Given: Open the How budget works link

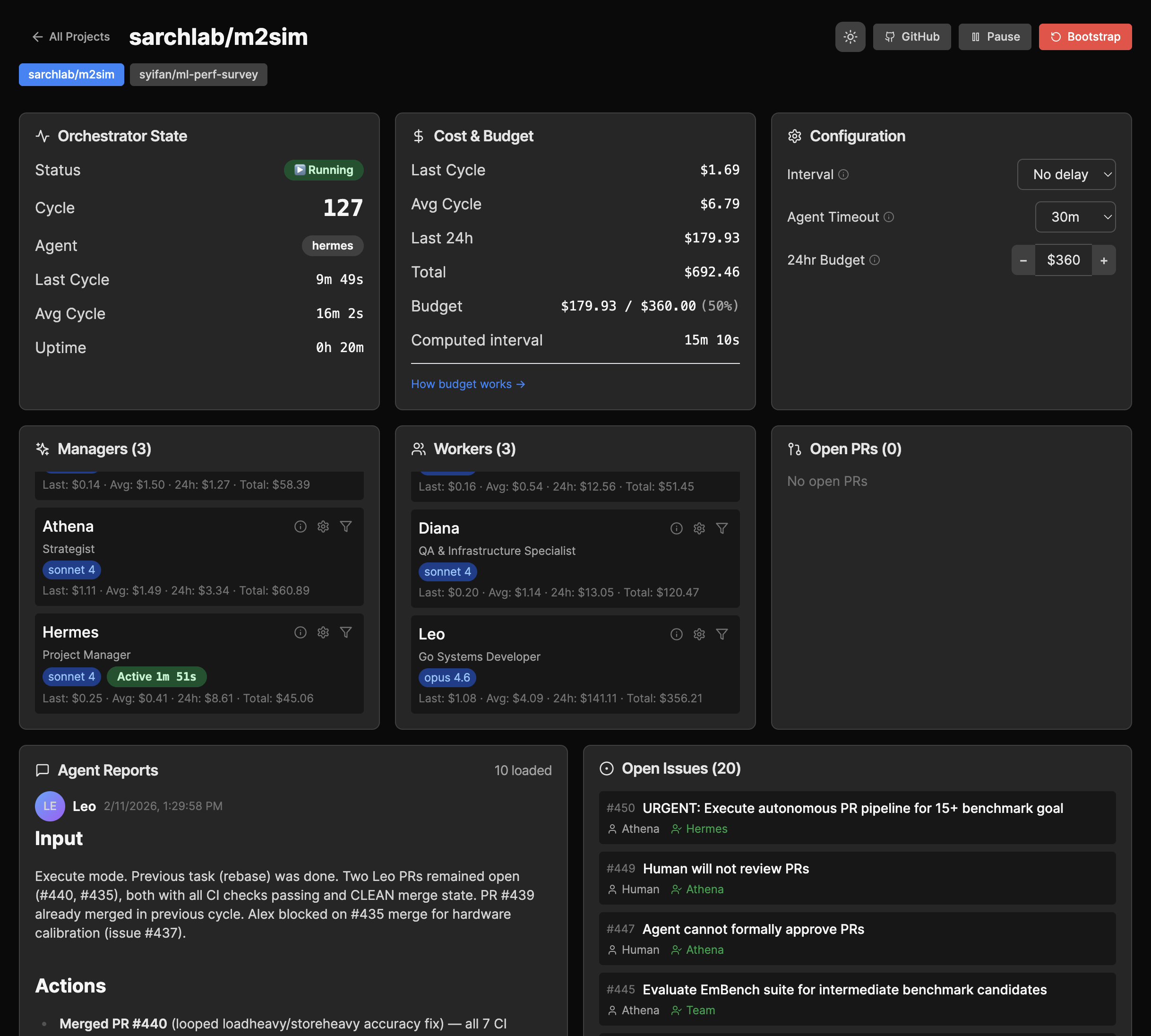Looking at the screenshot, I should tap(468, 384).
